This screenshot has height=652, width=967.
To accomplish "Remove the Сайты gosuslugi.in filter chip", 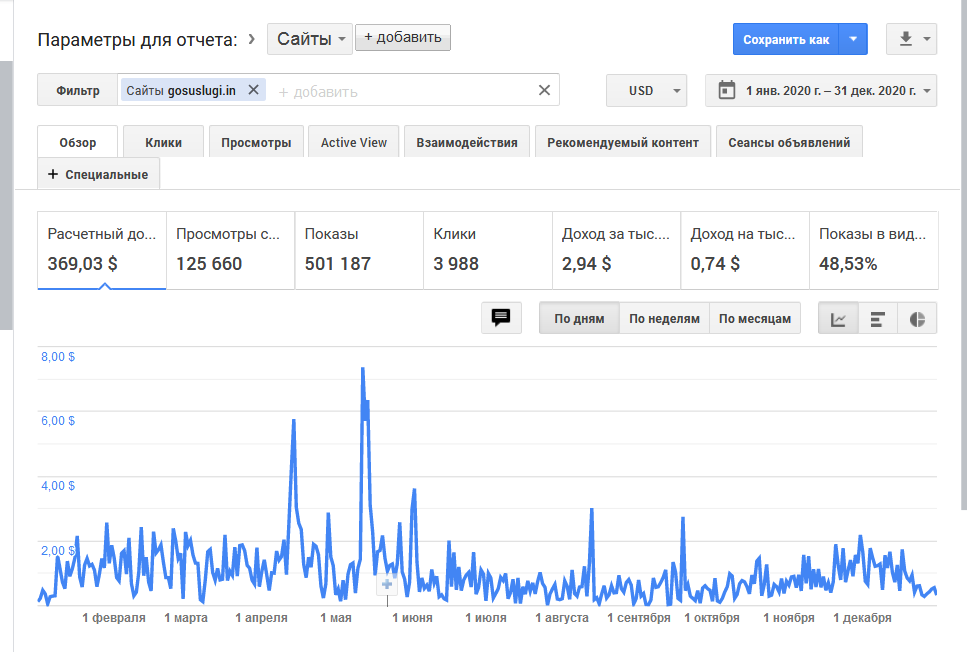I will 253,89.
